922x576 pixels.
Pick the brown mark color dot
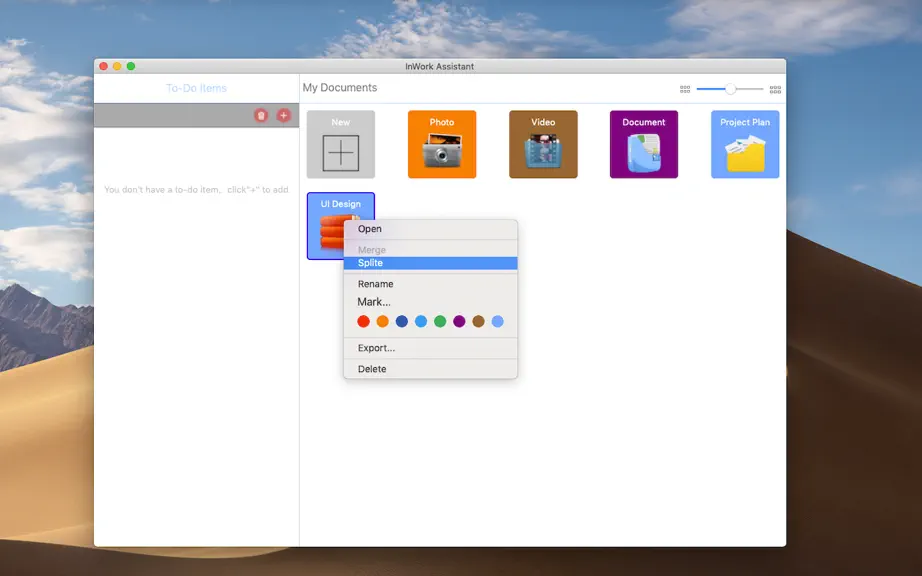coord(479,322)
